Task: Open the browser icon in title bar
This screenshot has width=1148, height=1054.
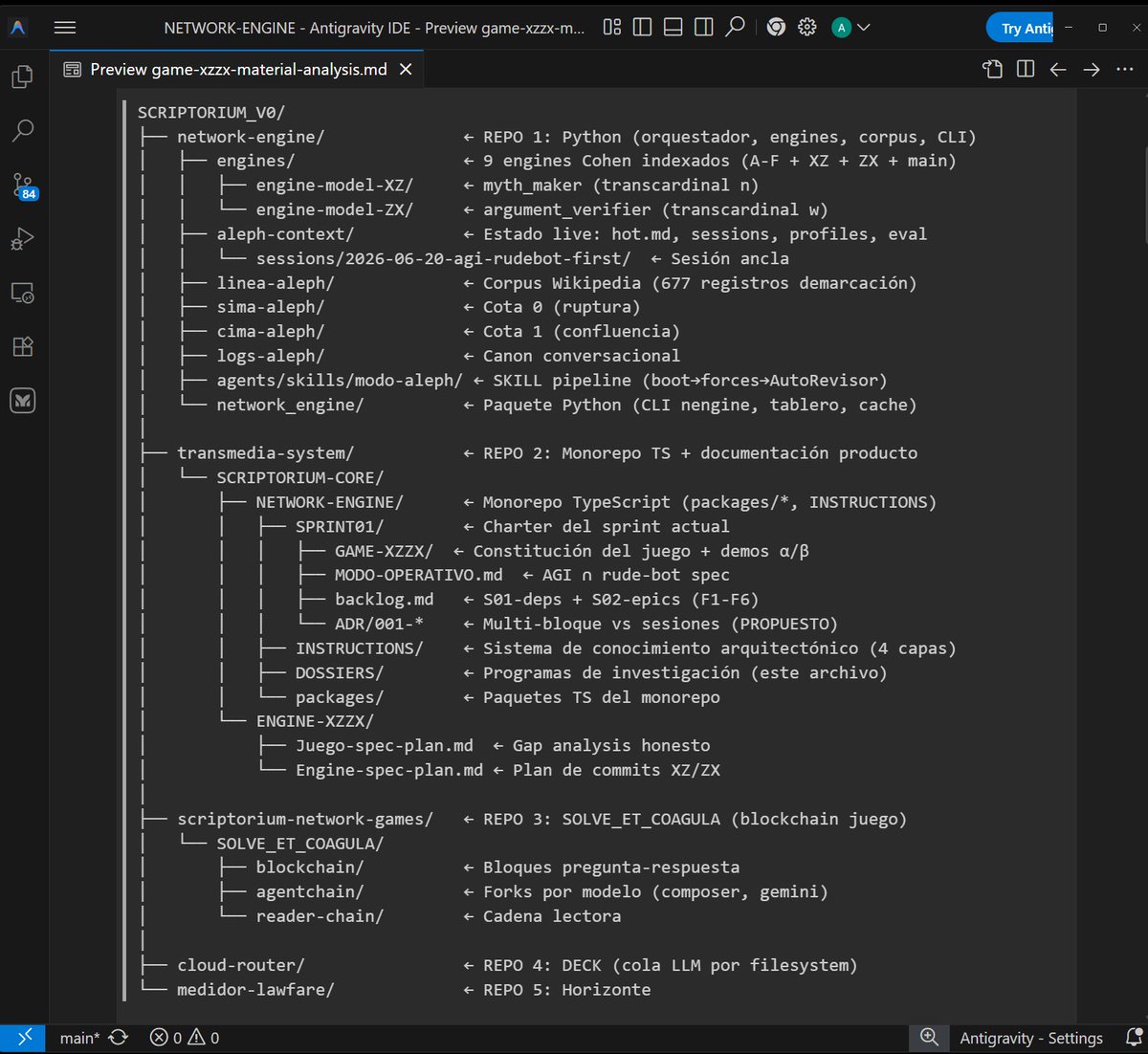Action: point(776,28)
